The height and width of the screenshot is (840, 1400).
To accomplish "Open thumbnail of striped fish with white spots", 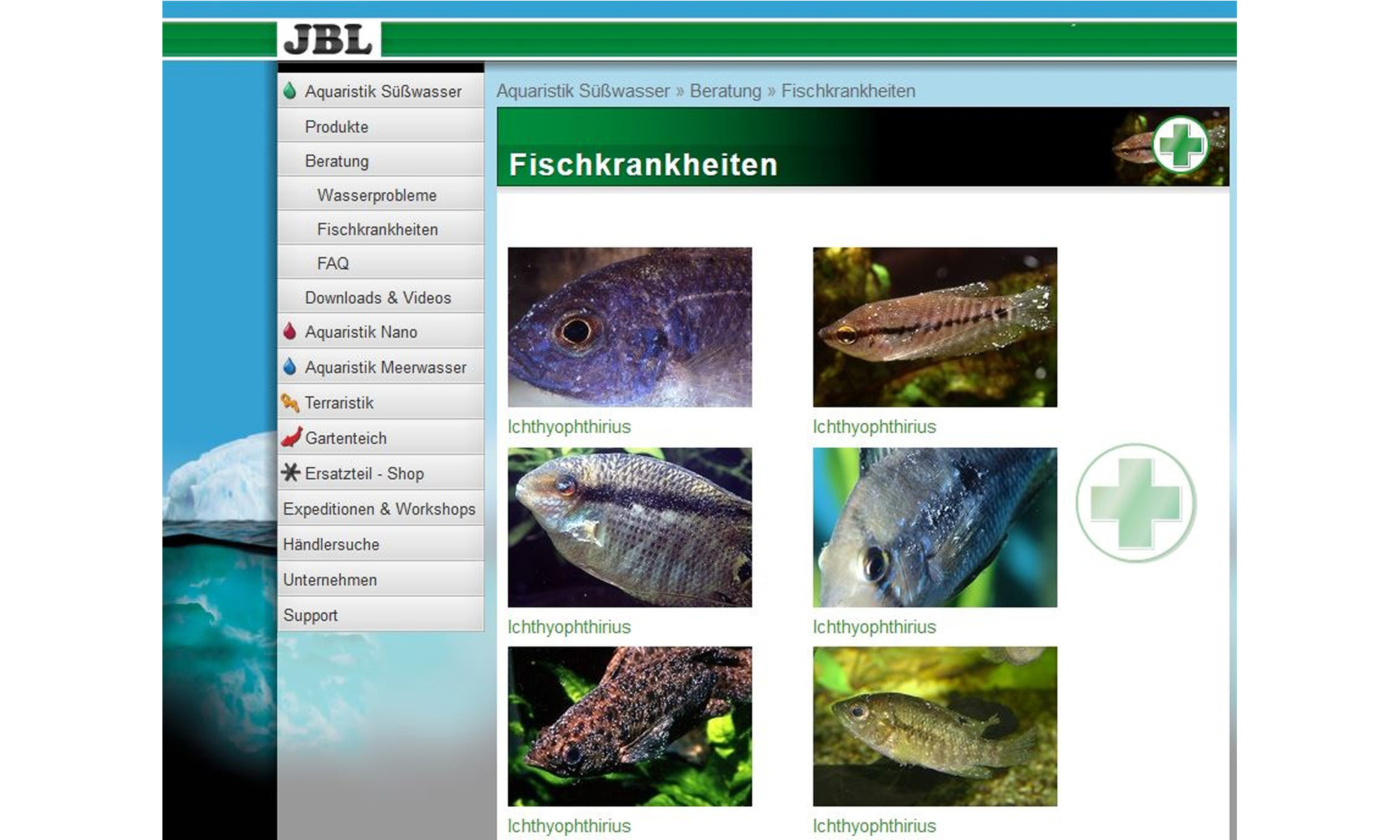I will point(935,327).
